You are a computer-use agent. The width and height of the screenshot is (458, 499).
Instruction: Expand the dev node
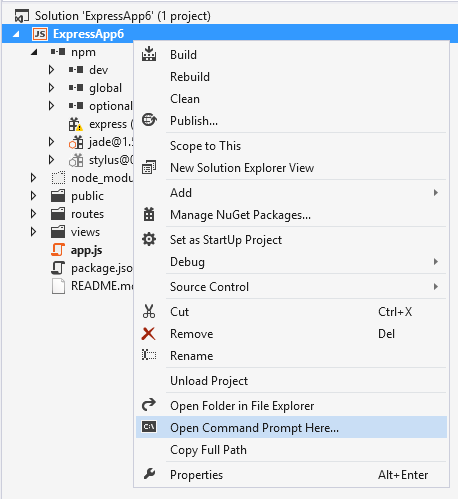(x=51, y=70)
